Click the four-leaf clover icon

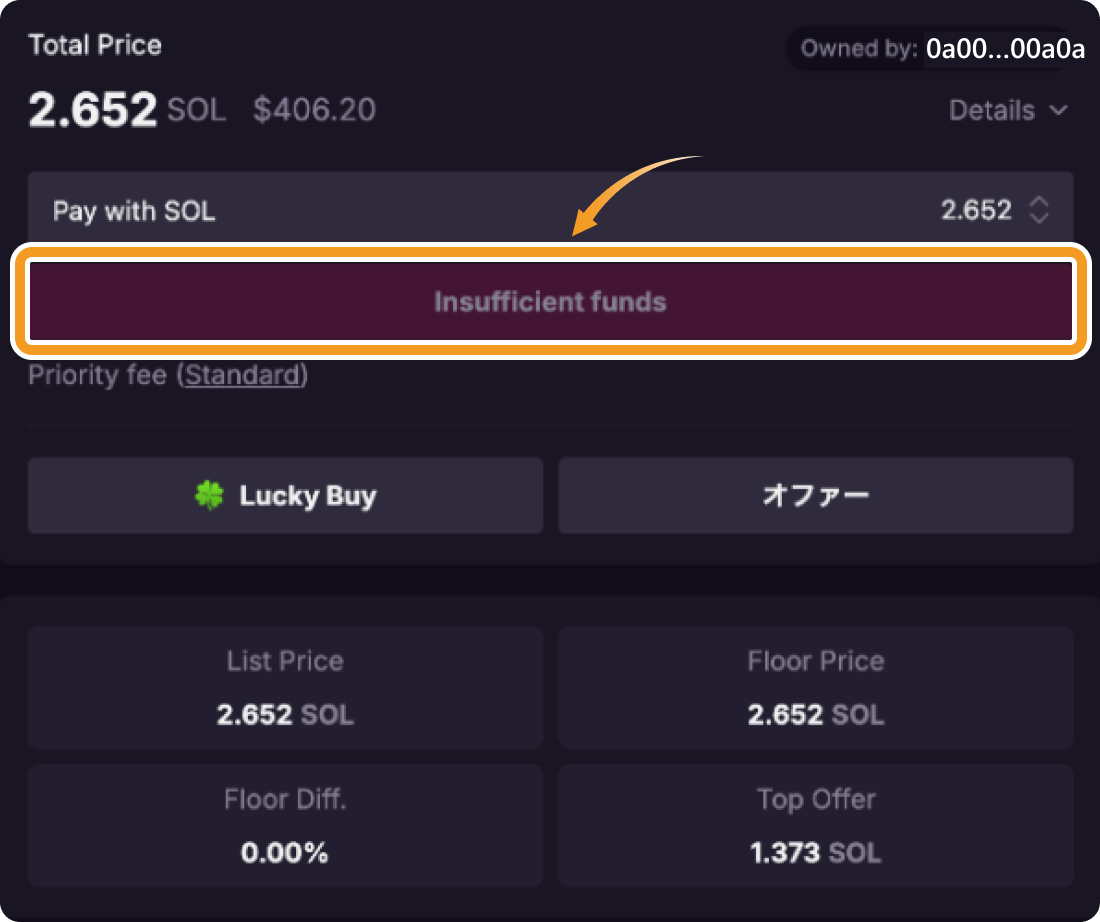pos(209,496)
